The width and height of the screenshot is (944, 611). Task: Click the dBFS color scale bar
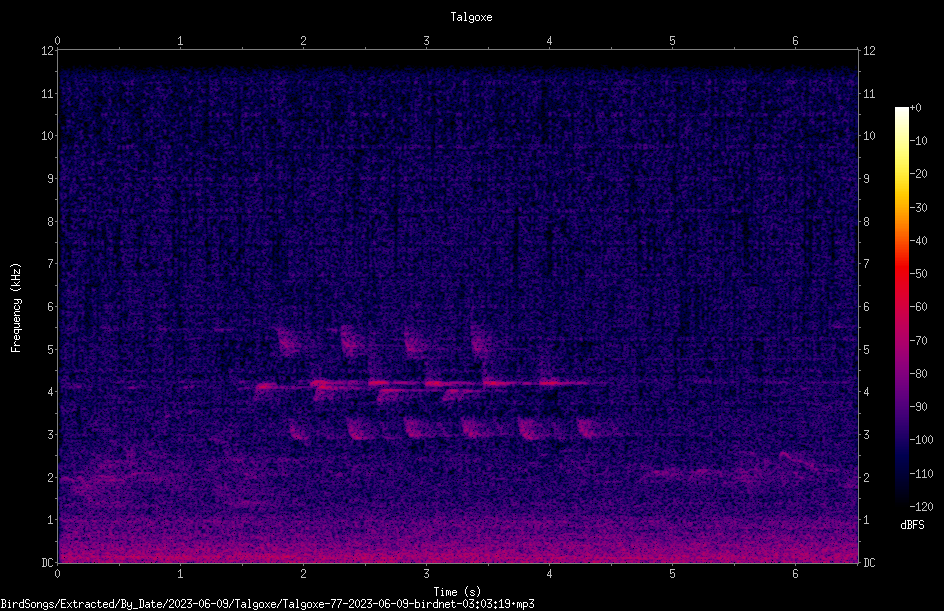901,307
